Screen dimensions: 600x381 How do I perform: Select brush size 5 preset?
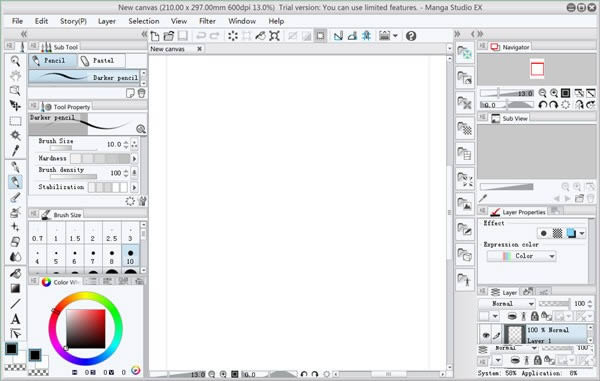(x=56, y=256)
